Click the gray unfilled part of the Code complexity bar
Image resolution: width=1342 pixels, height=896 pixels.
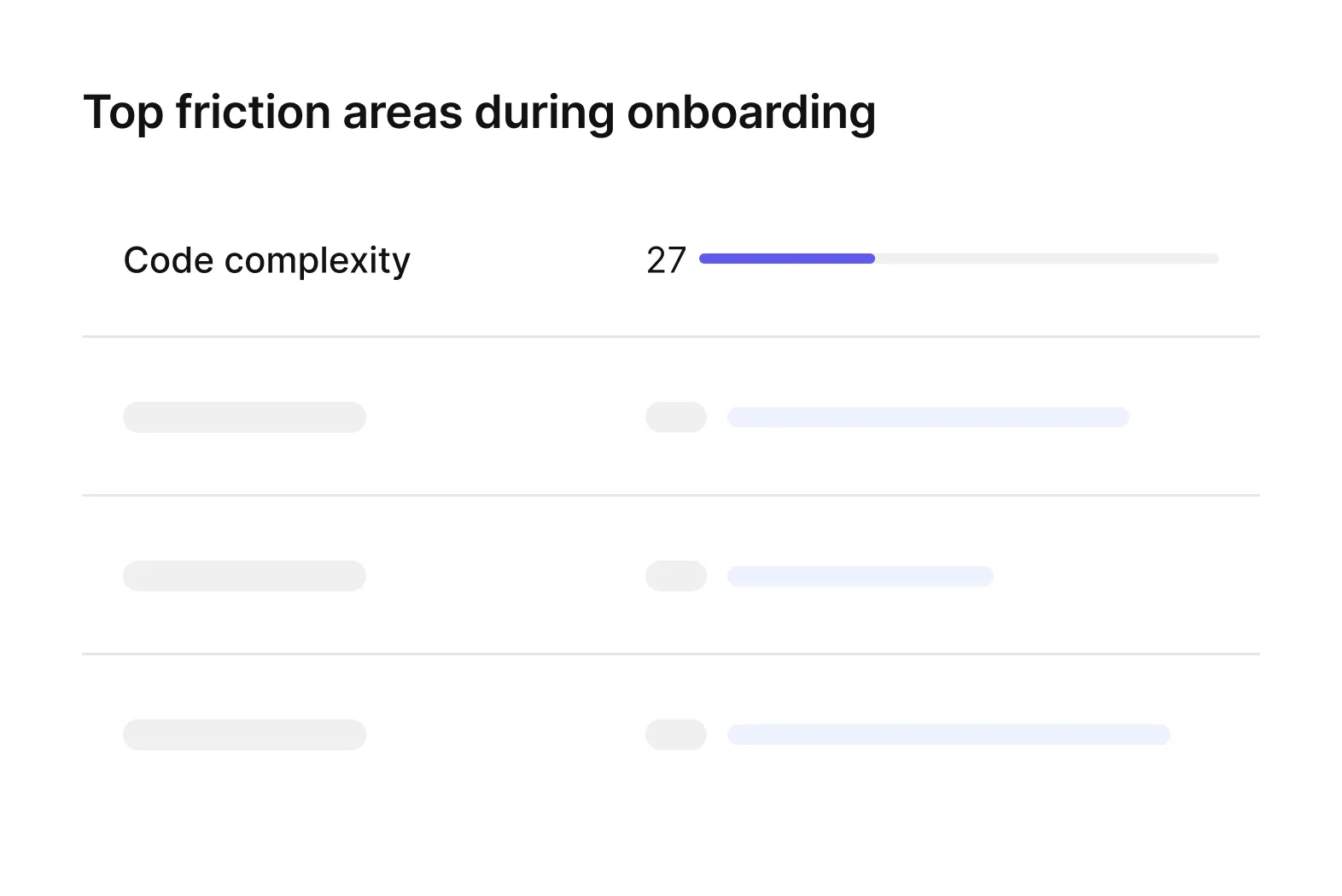(x=1046, y=259)
